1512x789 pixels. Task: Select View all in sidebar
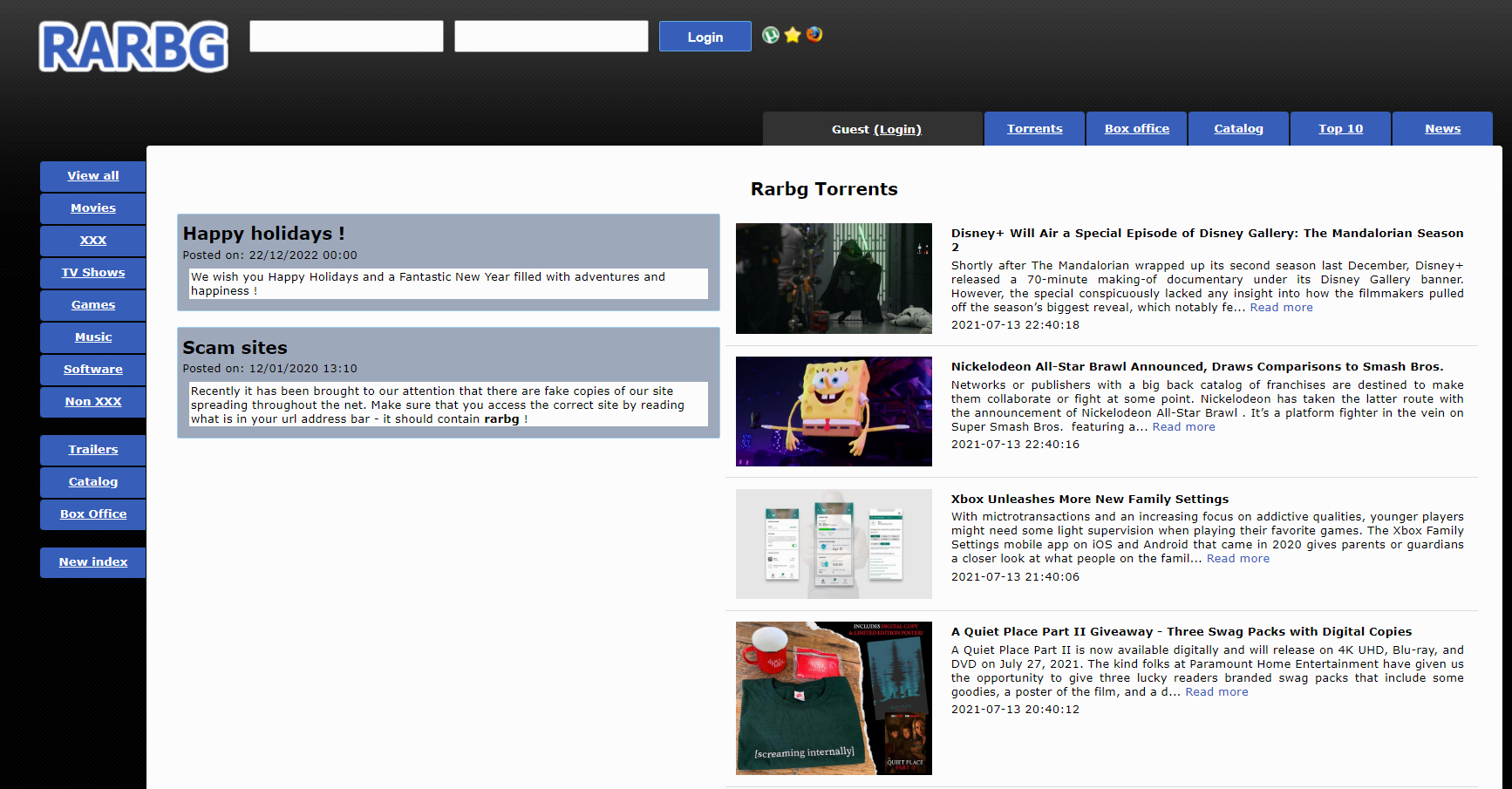point(93,175)
